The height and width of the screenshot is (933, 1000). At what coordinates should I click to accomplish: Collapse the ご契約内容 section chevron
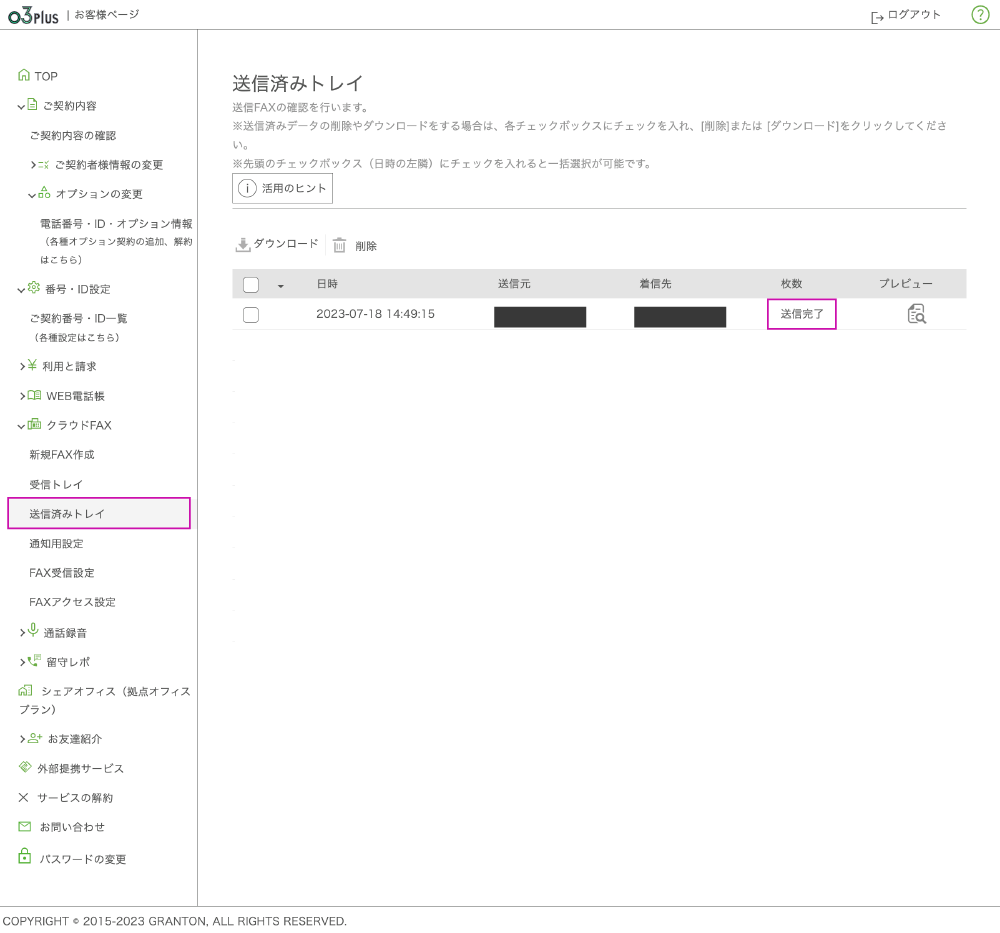click(x=22, y=107)
